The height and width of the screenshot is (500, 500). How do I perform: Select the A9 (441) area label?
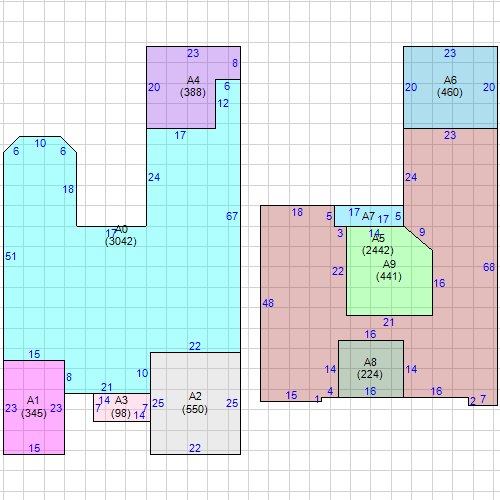(x=389, y=270)
